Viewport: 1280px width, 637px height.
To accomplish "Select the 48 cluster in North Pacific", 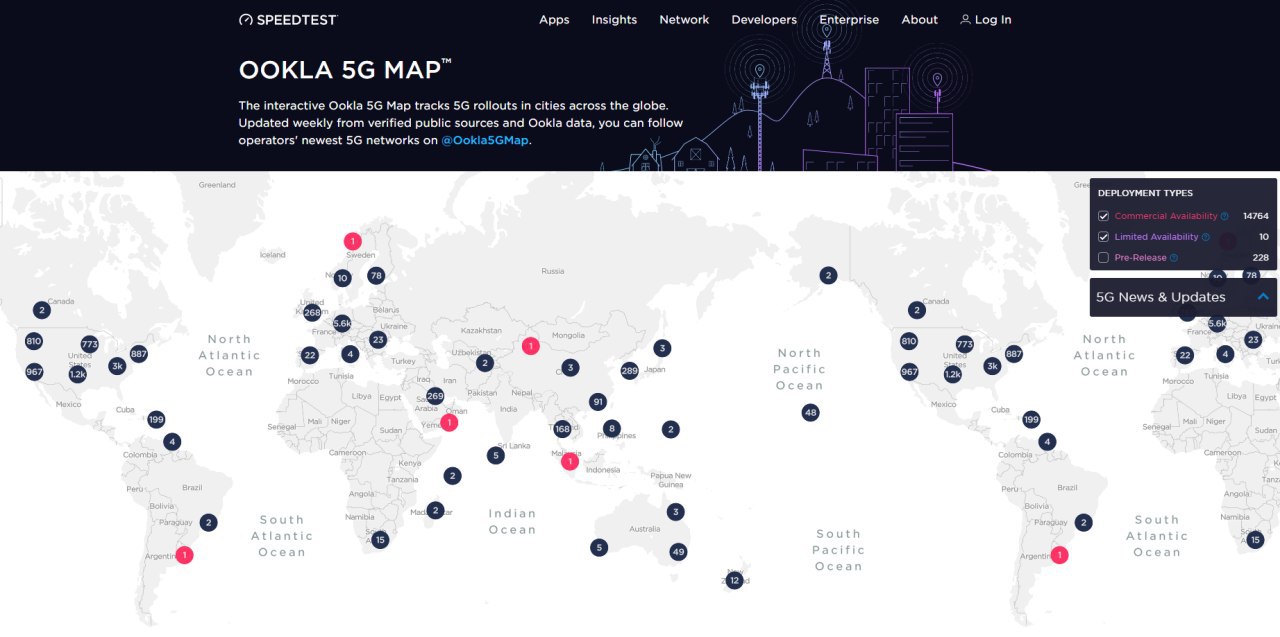I will [810, 412].
